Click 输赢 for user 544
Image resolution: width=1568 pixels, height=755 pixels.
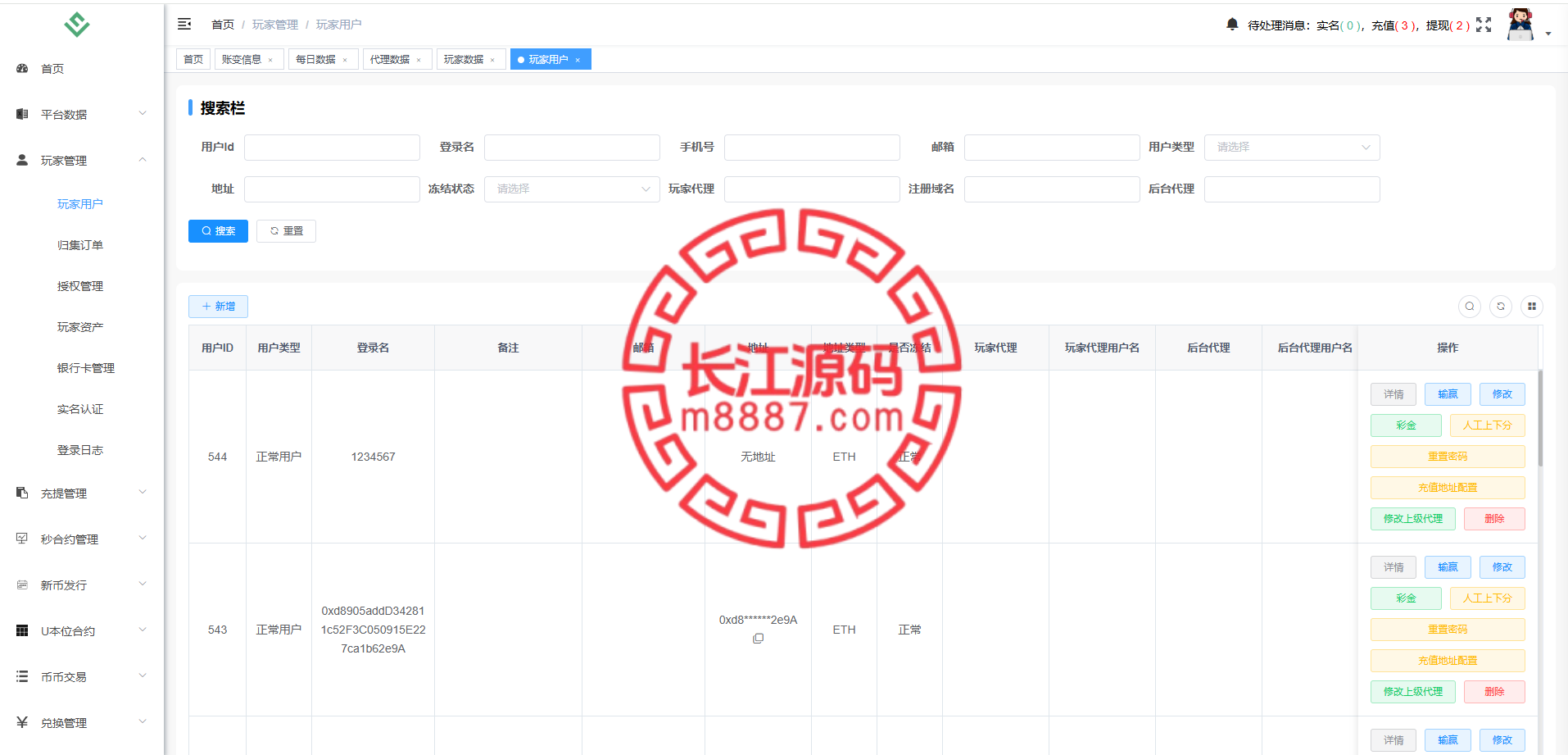tap(1448, 394)
